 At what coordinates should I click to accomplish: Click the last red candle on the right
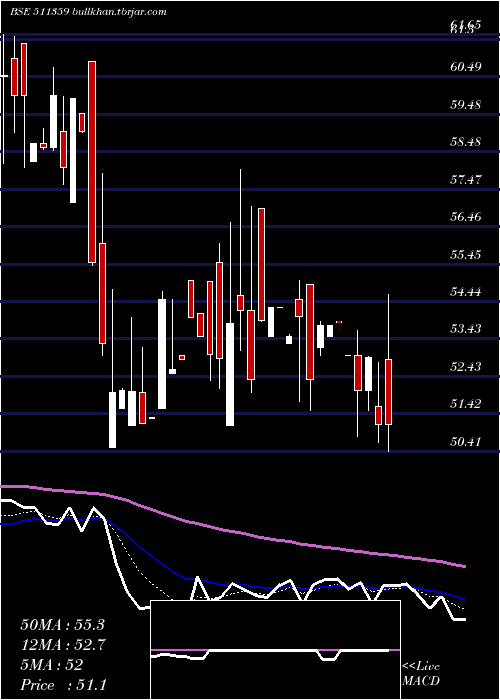click(x=388, y=392)
